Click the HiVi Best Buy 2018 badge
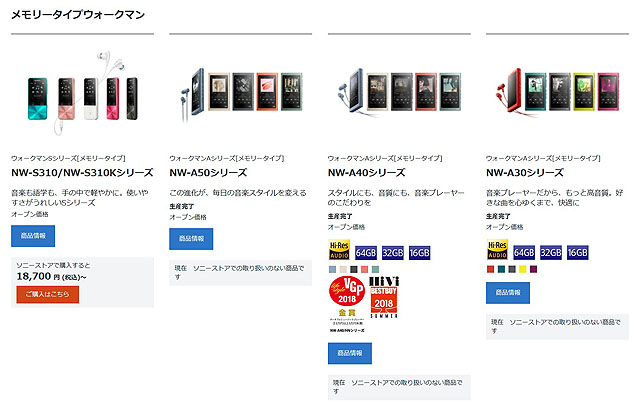The height and width of the screenshot is (415, 640). (x=384, y=297)
